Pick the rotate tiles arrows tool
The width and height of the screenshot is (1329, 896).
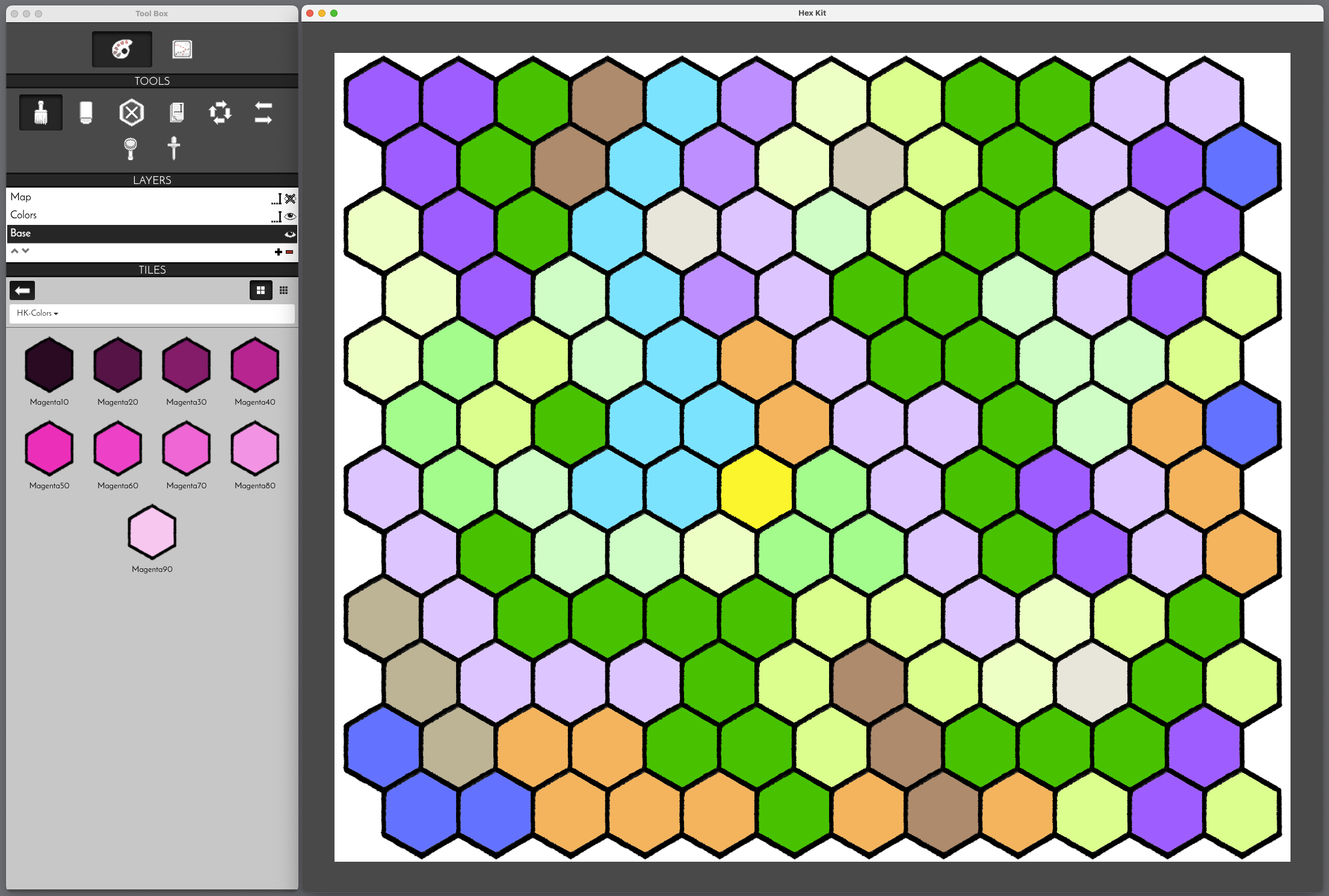220,112
